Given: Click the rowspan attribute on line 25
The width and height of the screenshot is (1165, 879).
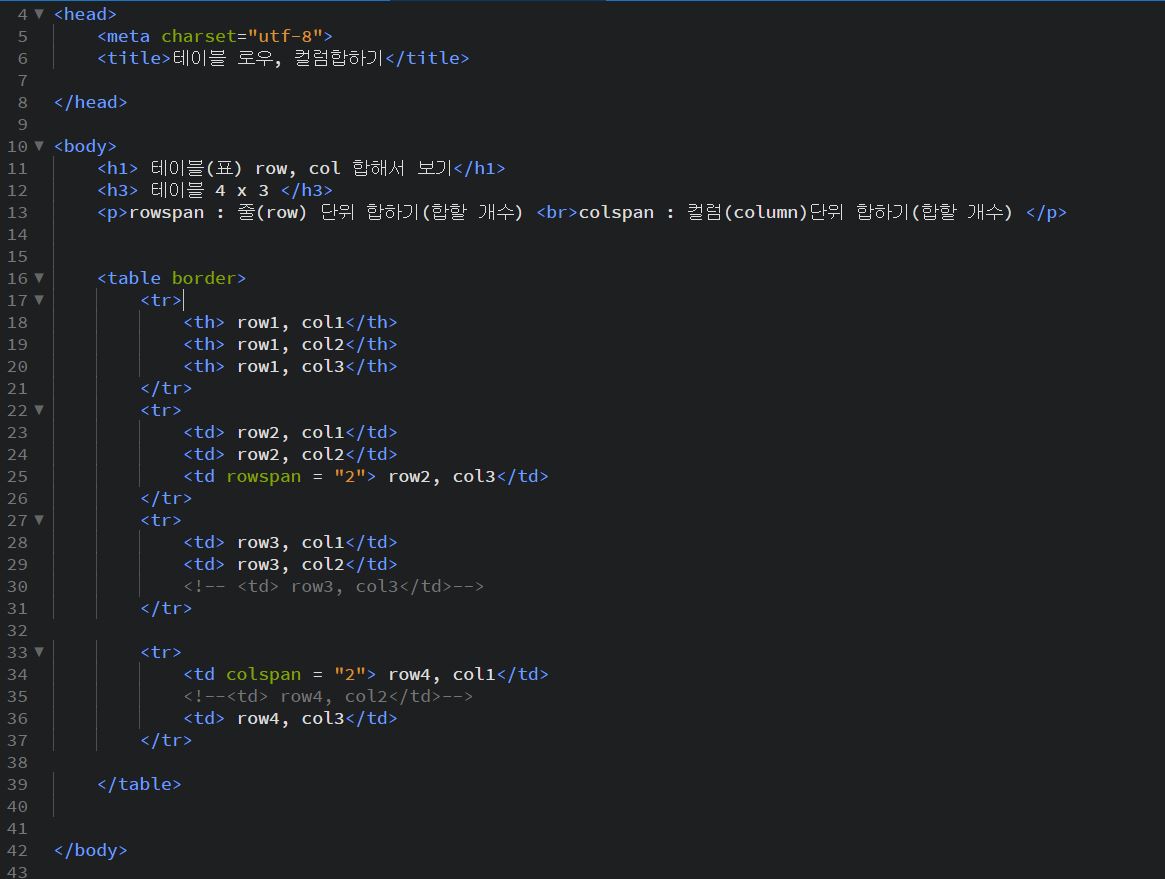Looking at the screenshot, I should tap(264, 476).
